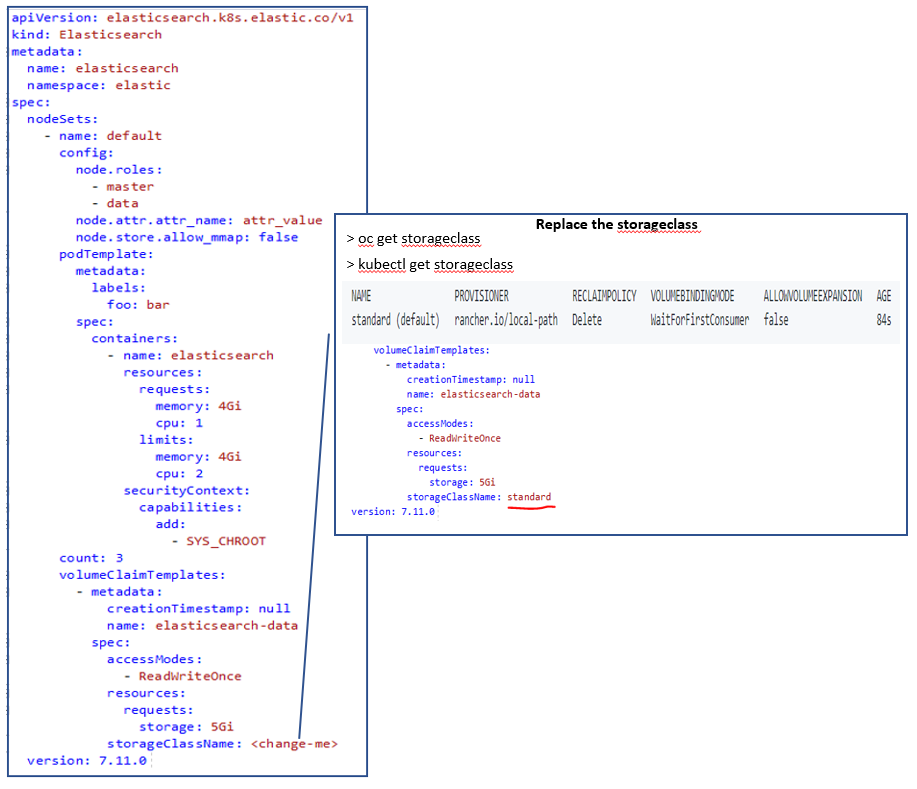Click the 'containers:' key
The height and width of the screenshot is (789, 917).
134,339
